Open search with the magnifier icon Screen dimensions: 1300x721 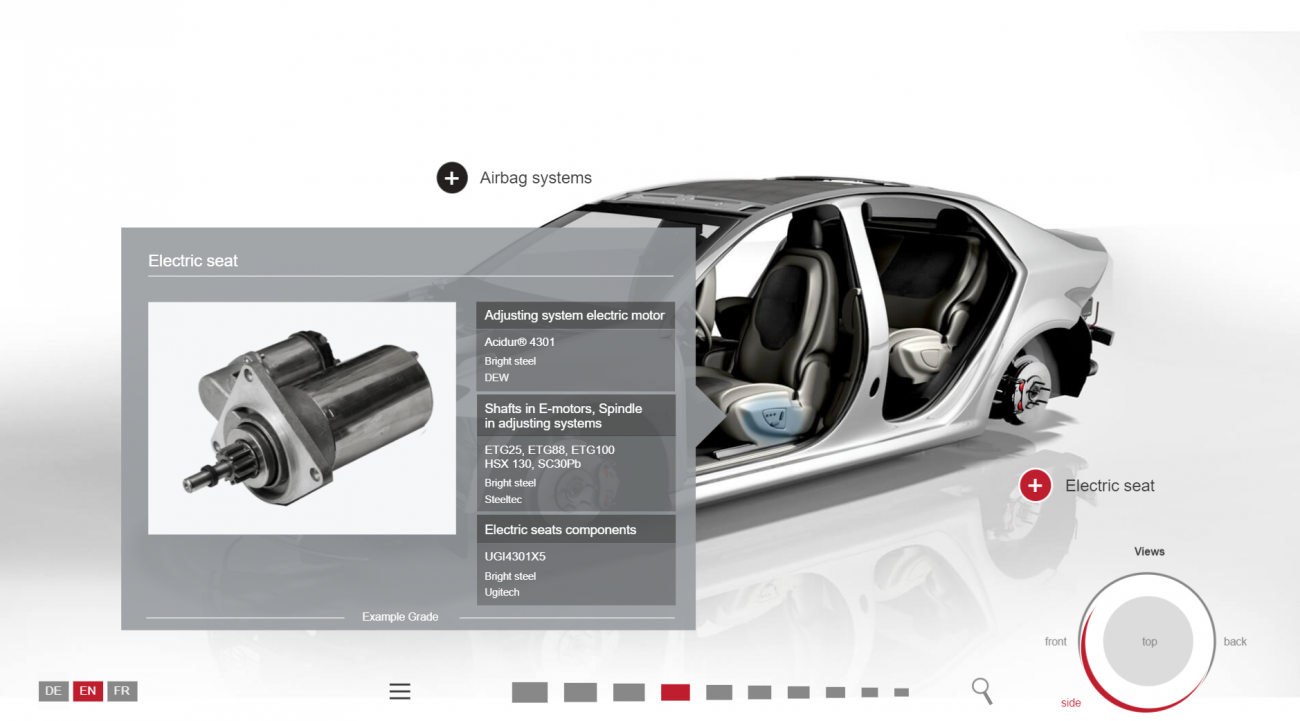pos(982,690)
